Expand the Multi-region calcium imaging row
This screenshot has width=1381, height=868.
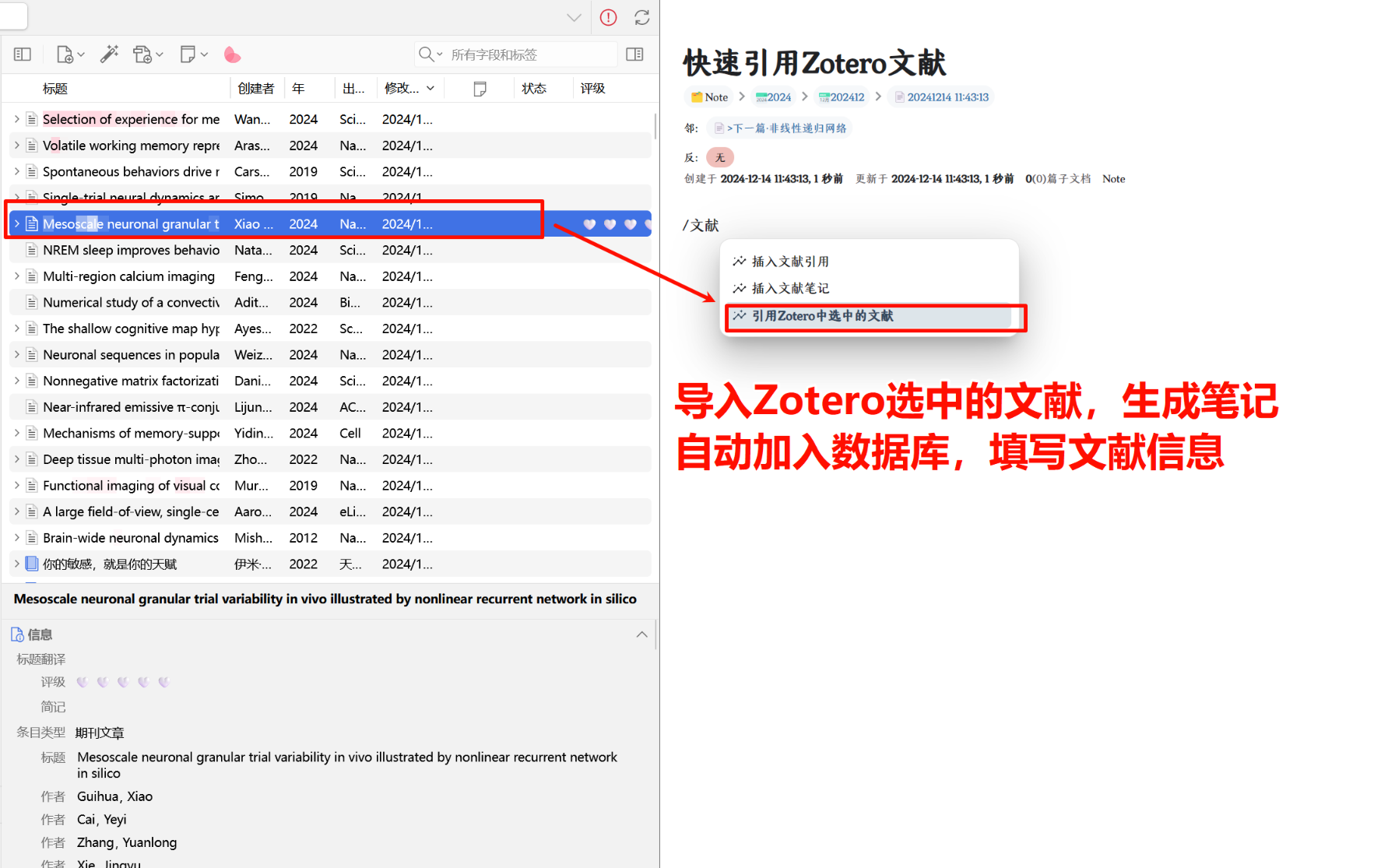[16, 276]
